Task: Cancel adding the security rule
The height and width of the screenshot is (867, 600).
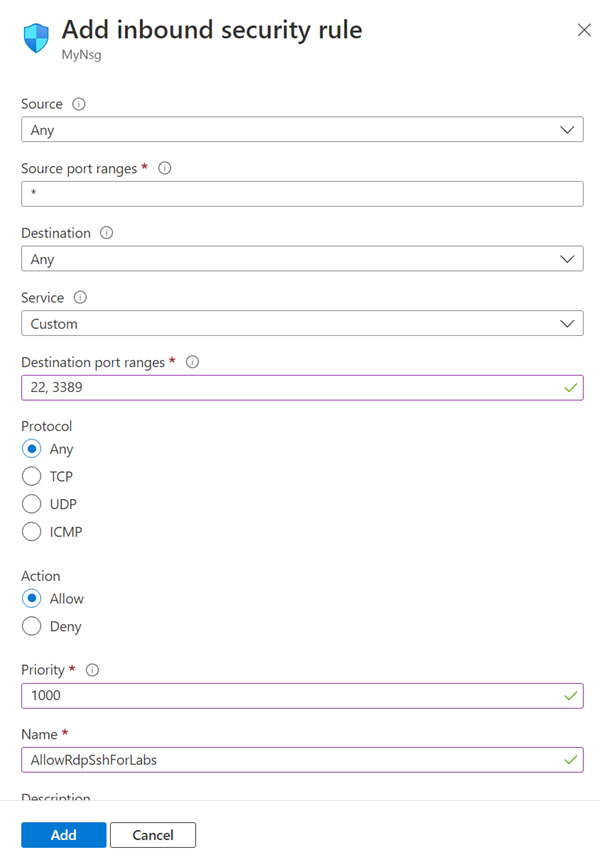Action: click(x=152, y=835)
